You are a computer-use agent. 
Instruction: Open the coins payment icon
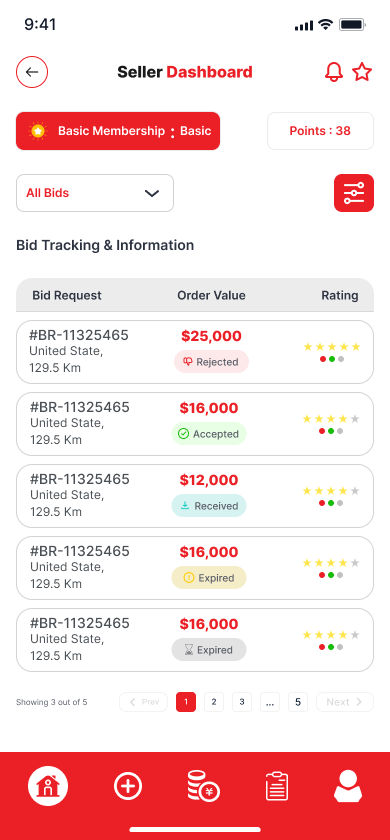[x=203, y=786]
